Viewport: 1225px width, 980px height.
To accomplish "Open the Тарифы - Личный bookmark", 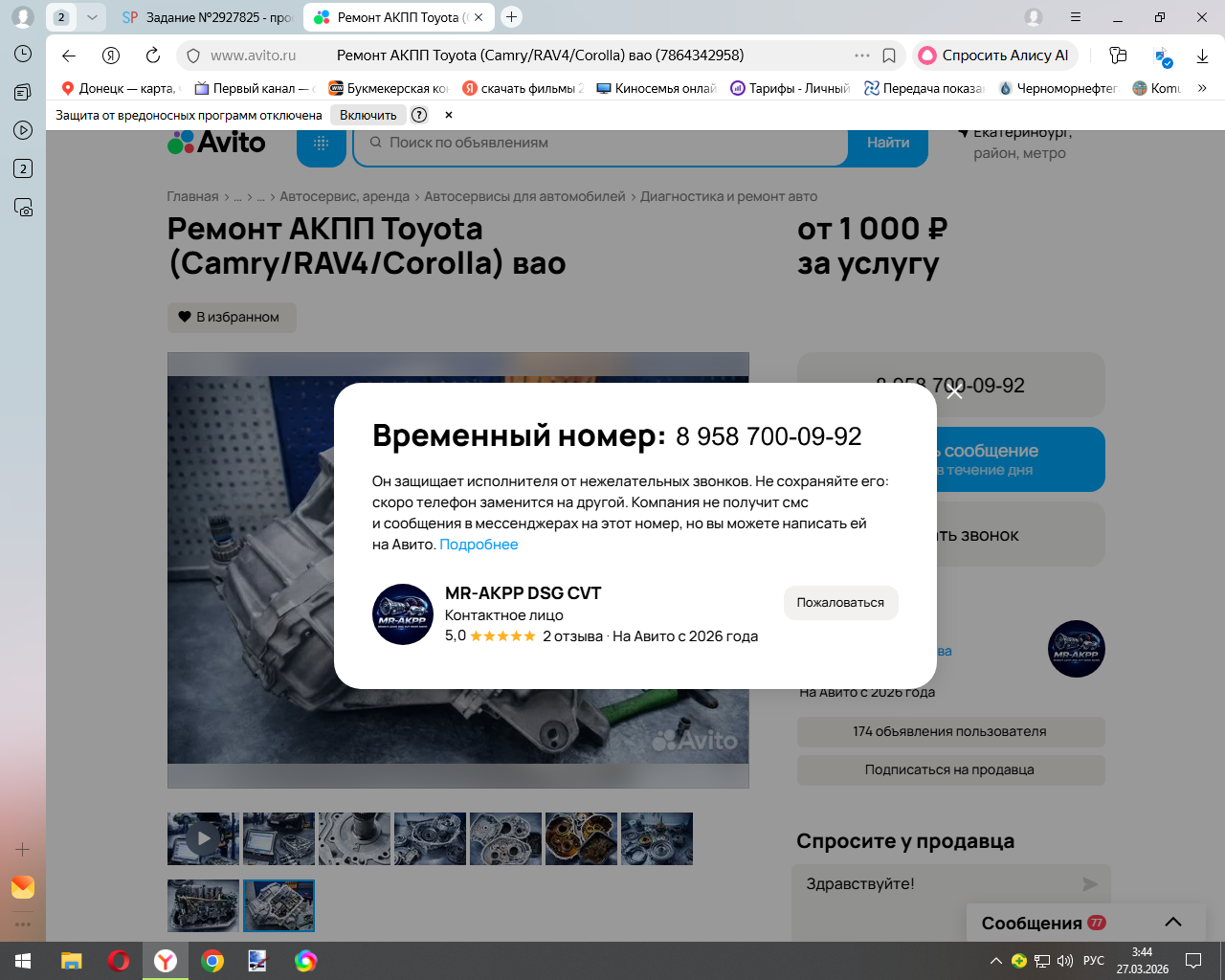I will [x=791, y=88].
